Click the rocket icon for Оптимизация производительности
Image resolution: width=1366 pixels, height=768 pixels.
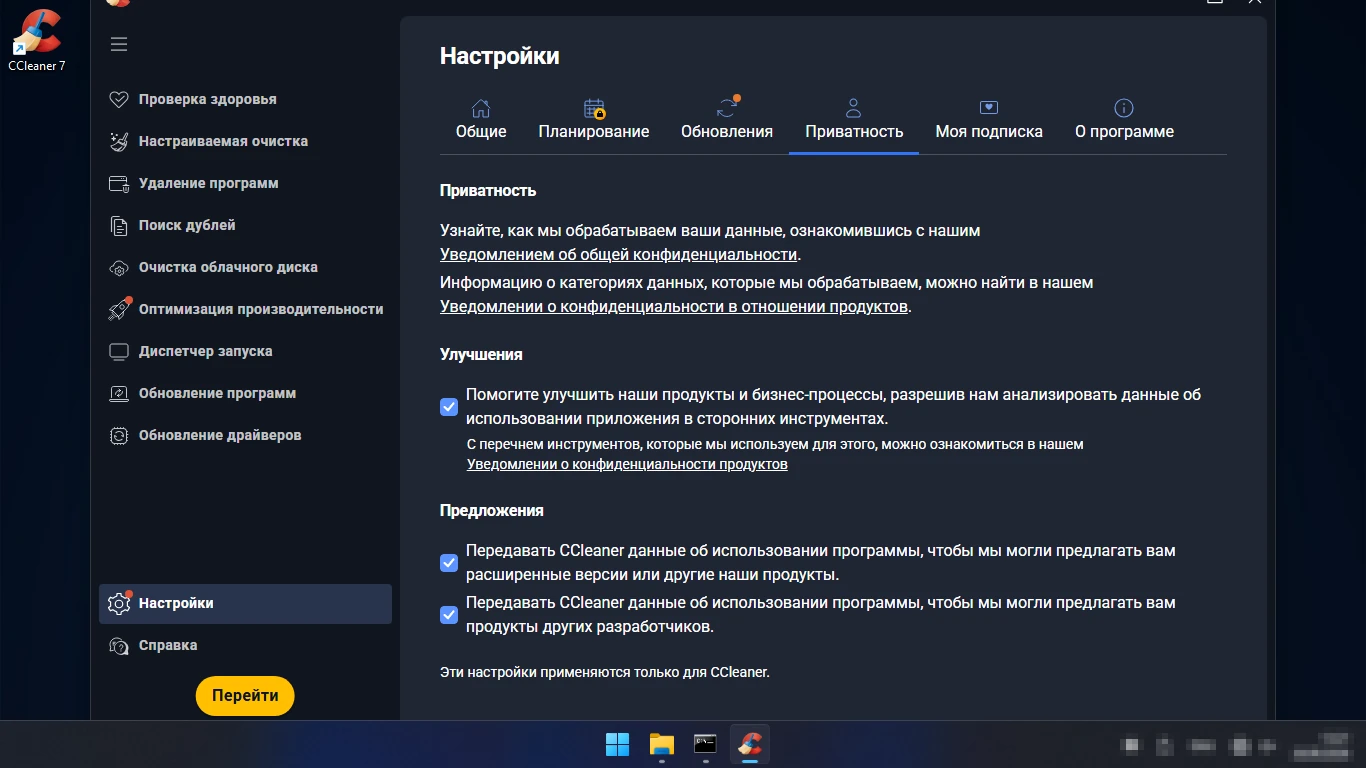119,309
